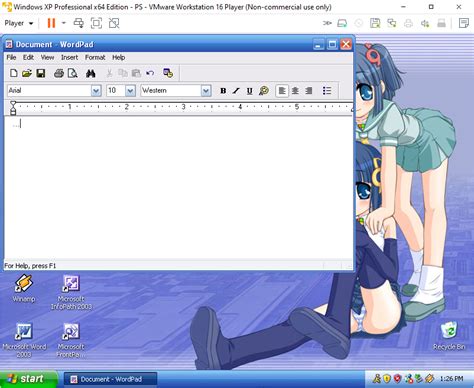This screenshot has width=474, height=388.
Task: Toggle Underline formatting
Action: (249, 90)
